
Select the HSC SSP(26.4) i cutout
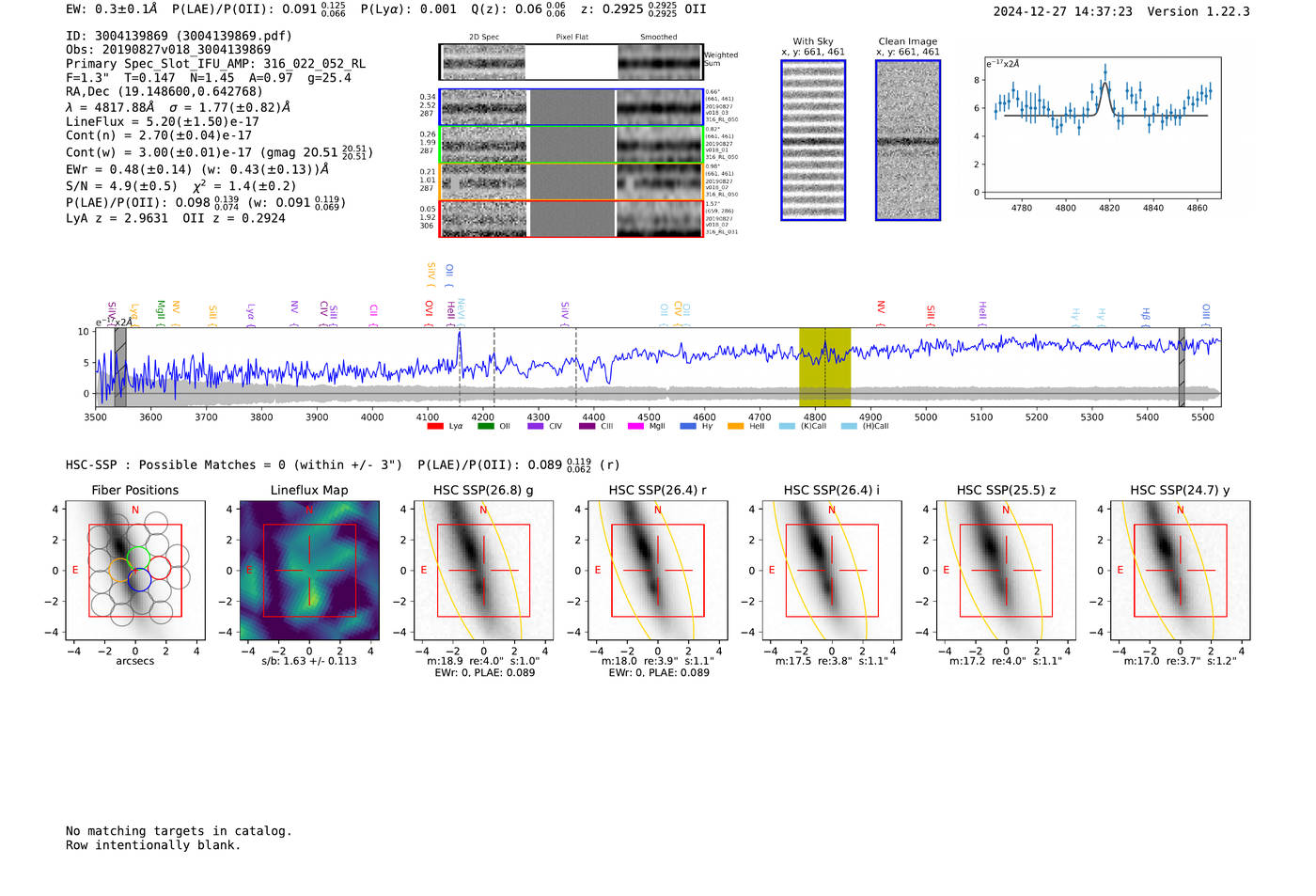[x=832, y=571]
